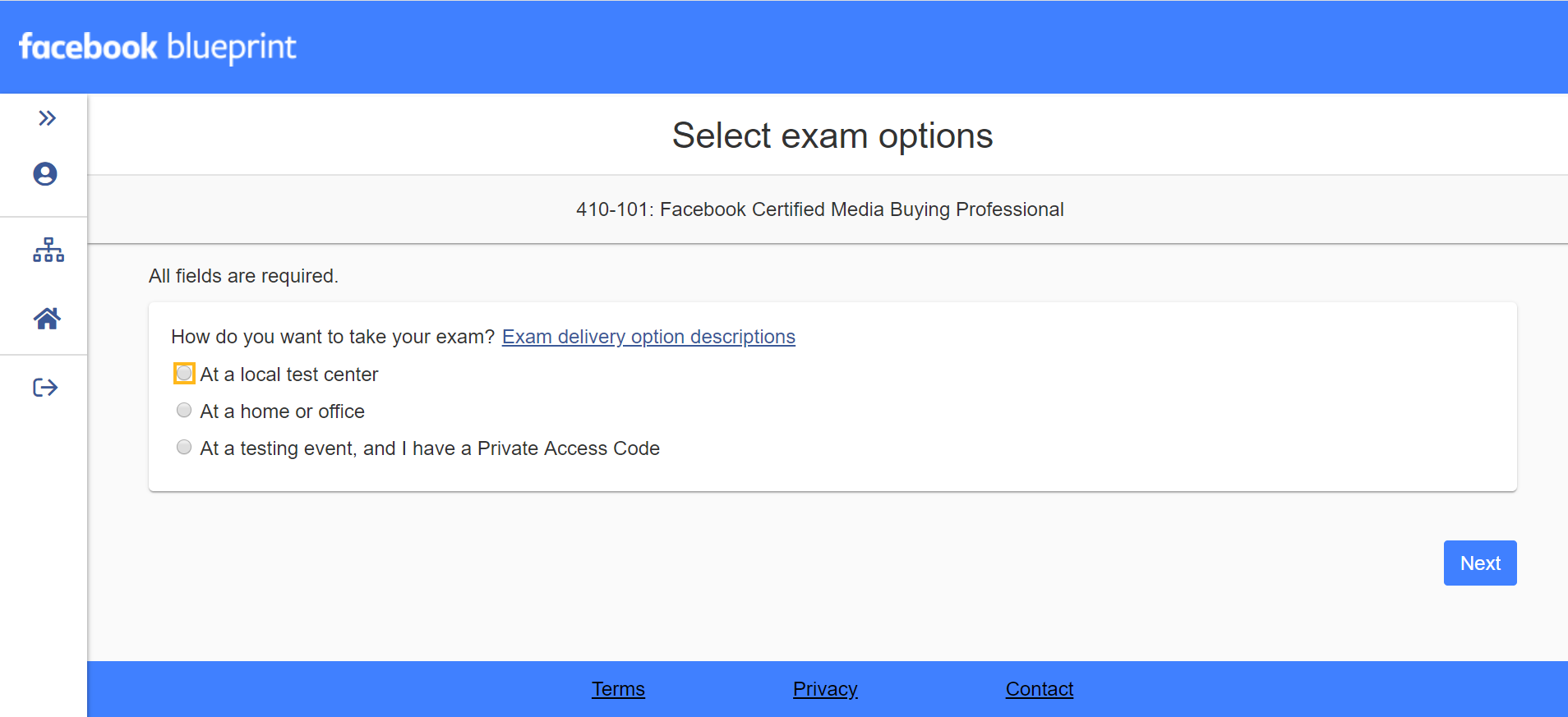This screenshot has width=1568, height=717.
Task: Click the Next button
Action: (x=1480, y=563)
